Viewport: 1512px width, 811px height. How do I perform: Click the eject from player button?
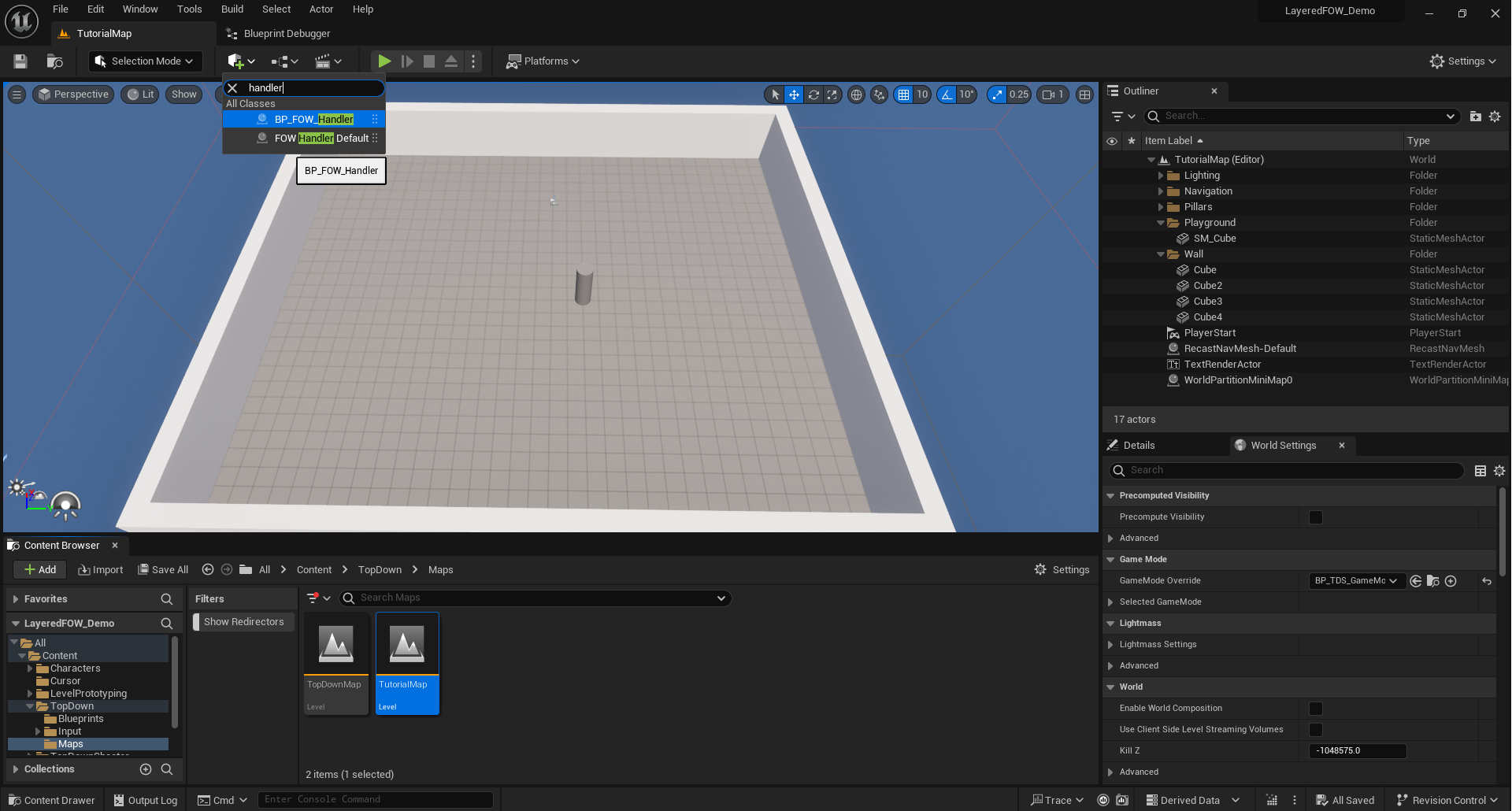pos(451,61)
